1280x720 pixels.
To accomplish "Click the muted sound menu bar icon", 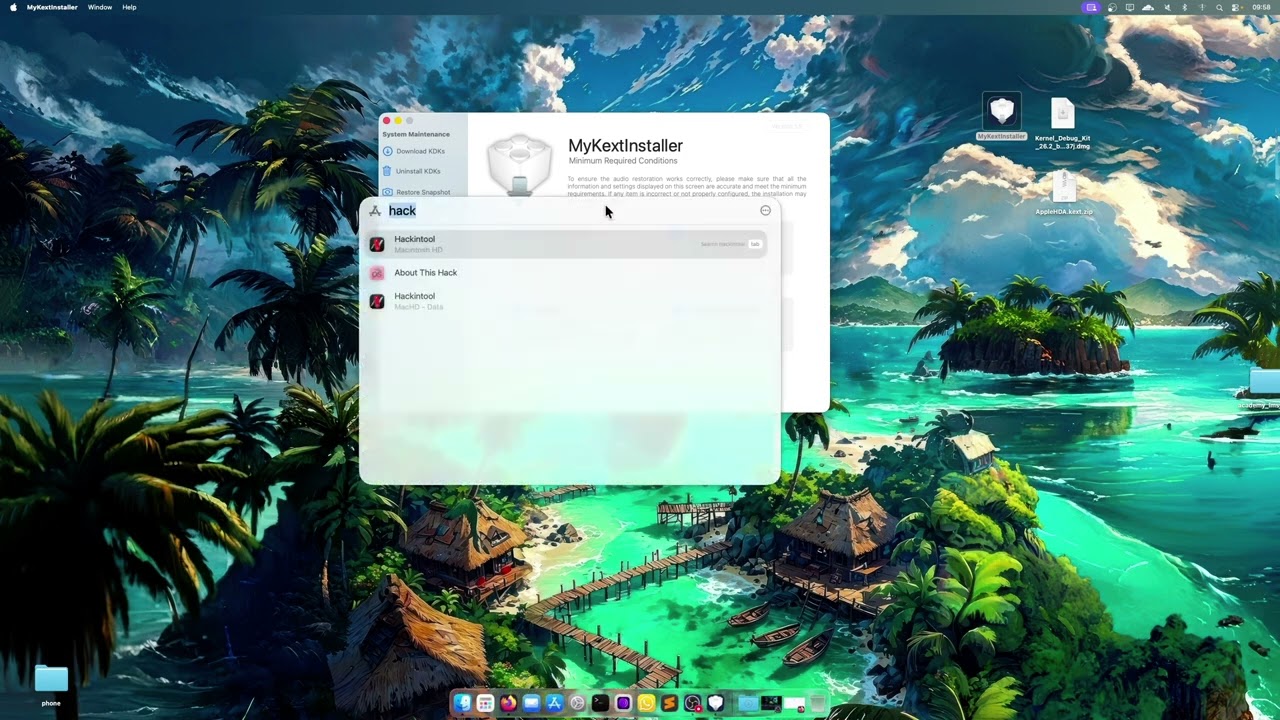I will [1167, 7].
